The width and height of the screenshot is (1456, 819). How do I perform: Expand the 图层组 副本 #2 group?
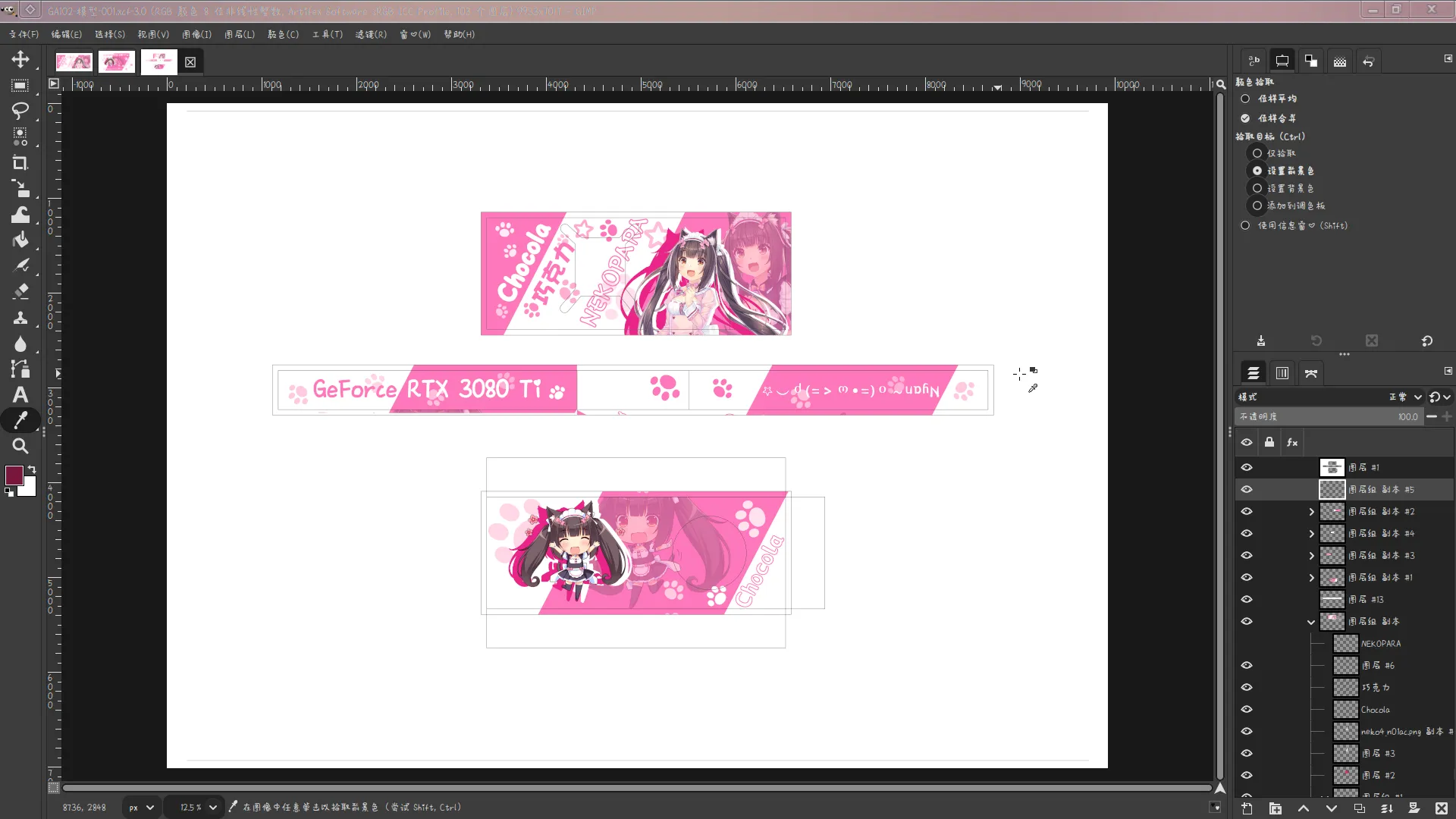pyautogui.click(x=1311, y=512)
